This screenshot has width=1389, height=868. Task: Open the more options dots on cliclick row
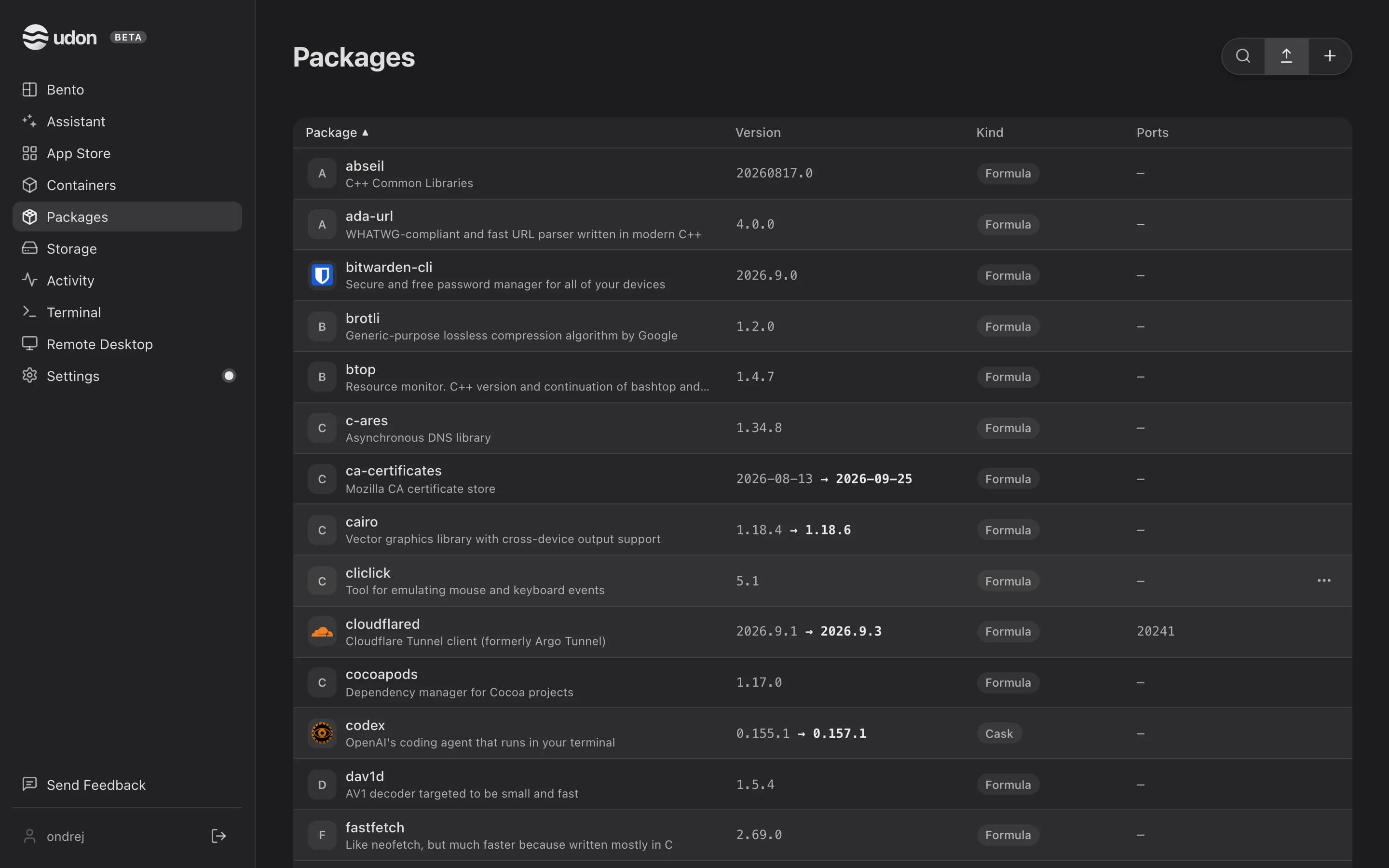tap(1323, 581)
